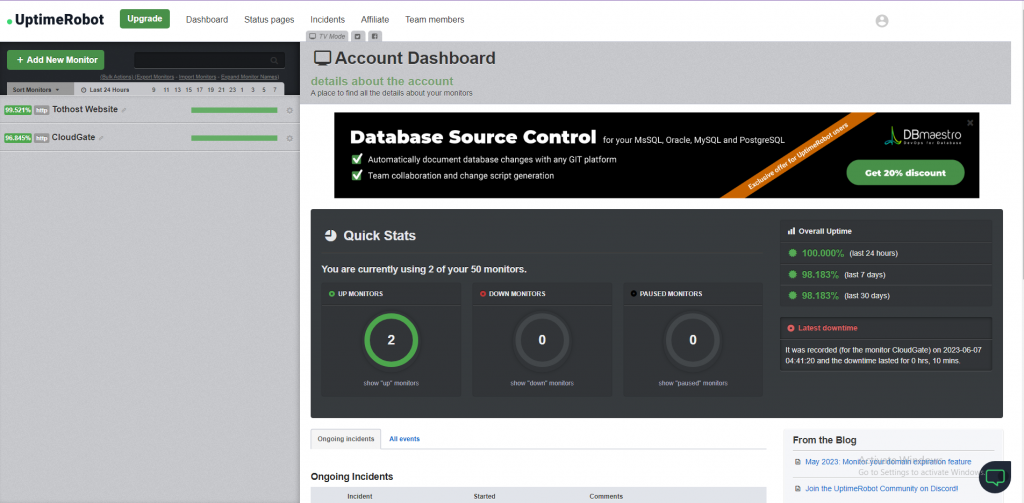
Task: Click the CloudGate uptime bar
Action: click(234, 138)
